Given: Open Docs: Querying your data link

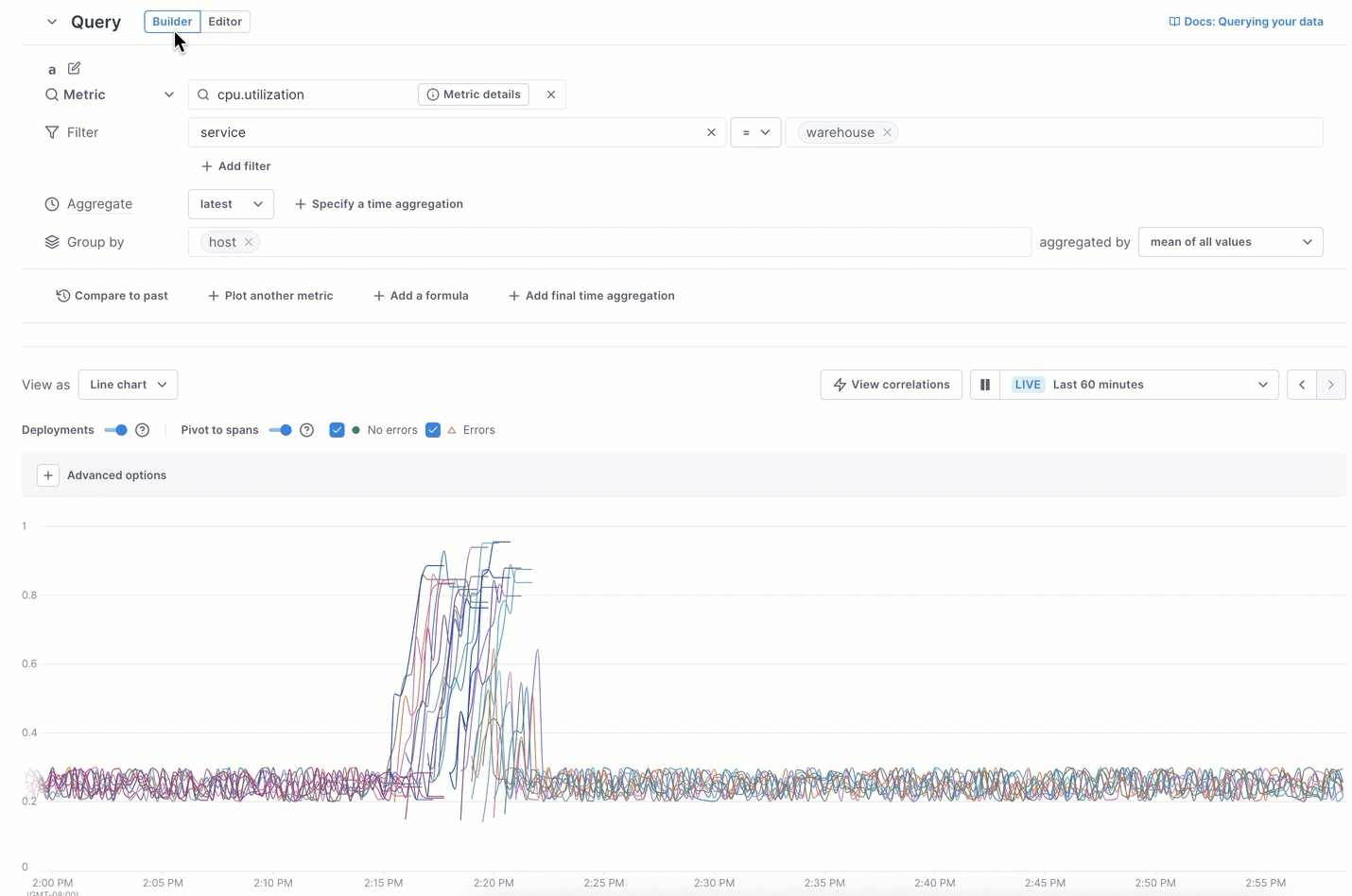Looking at the screenshot, I should click(x=1246, y=22).
